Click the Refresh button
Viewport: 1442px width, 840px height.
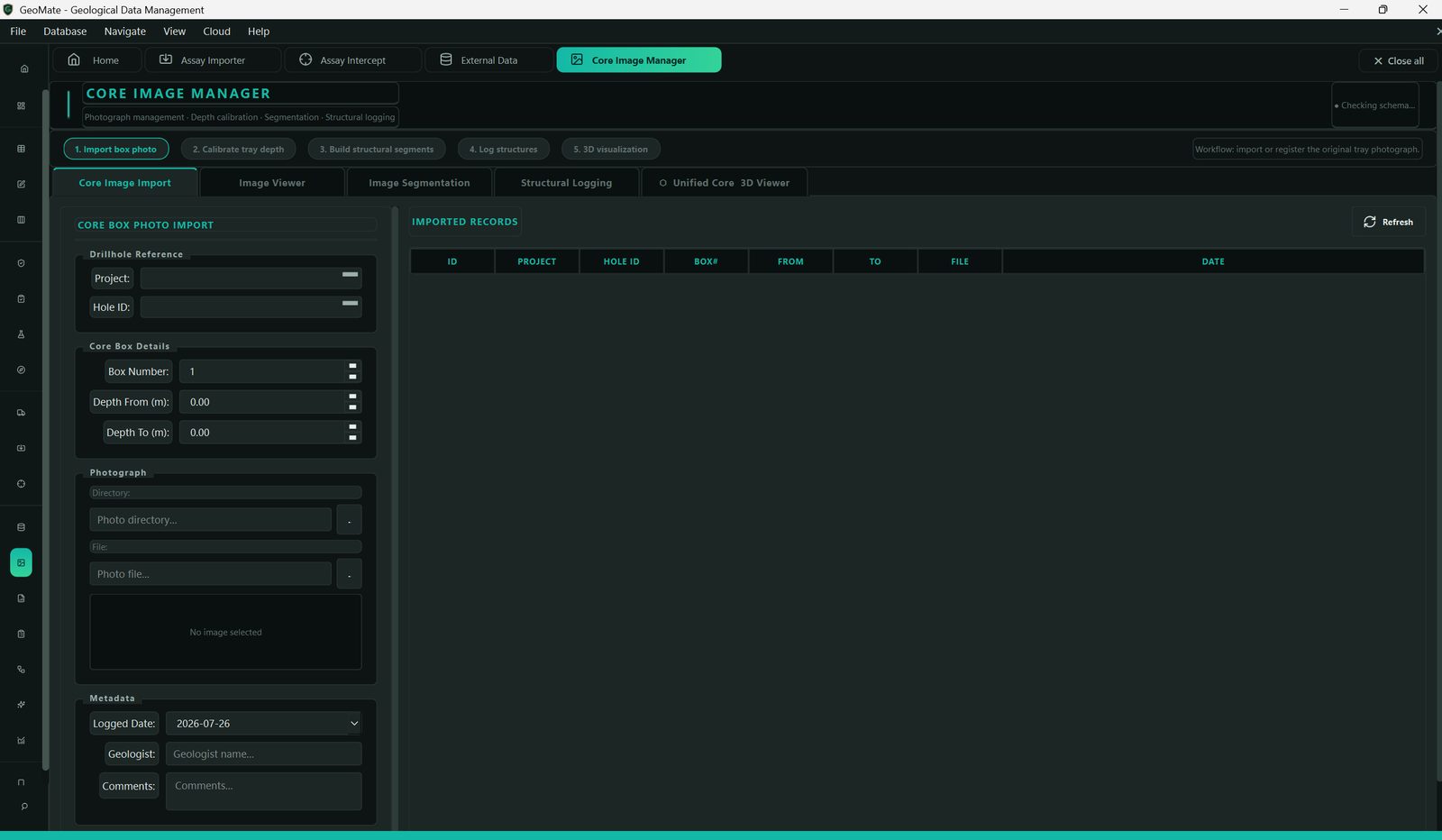coord(1388,222)
